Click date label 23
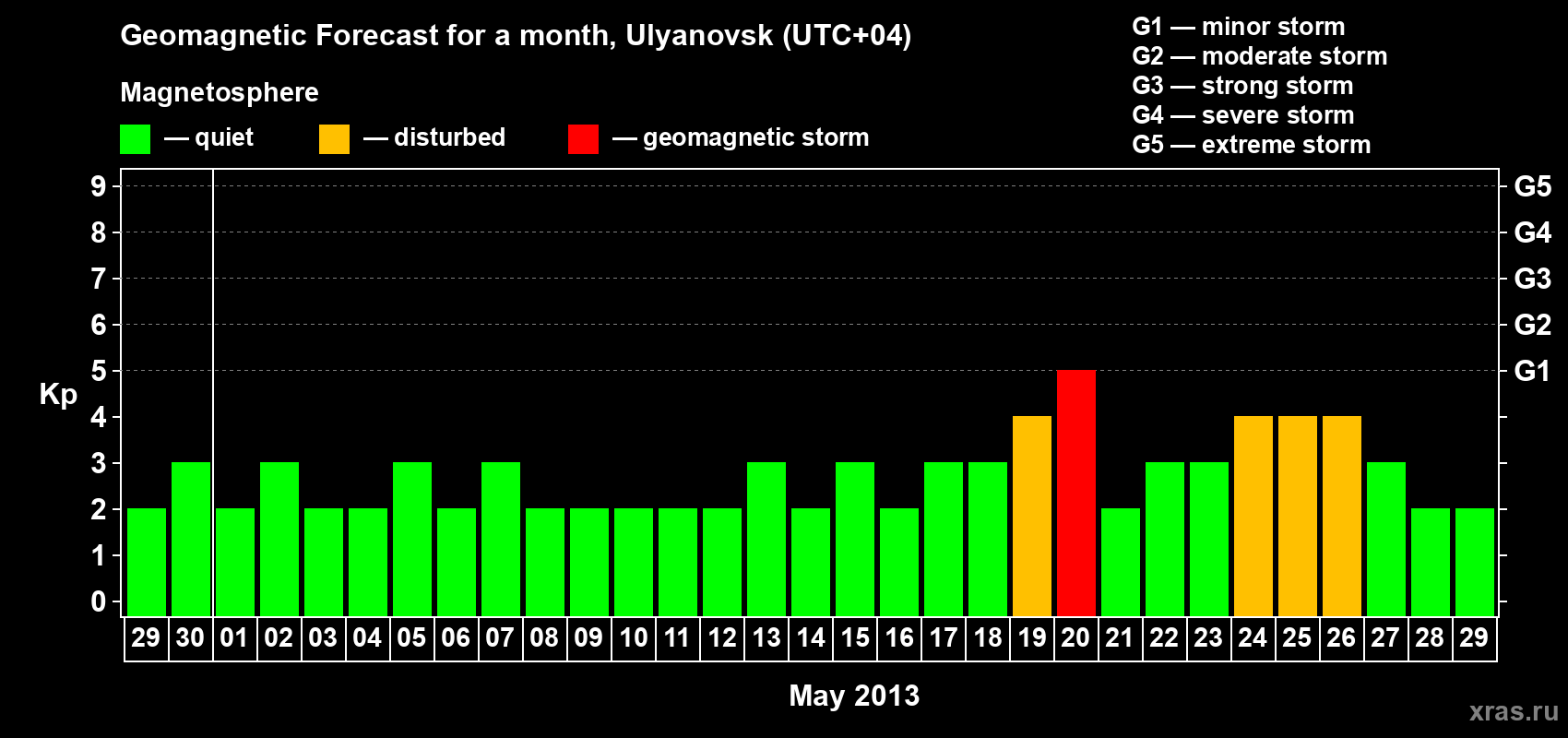The width and height of the screenshot is (1568, 738). click(1208, 638)
